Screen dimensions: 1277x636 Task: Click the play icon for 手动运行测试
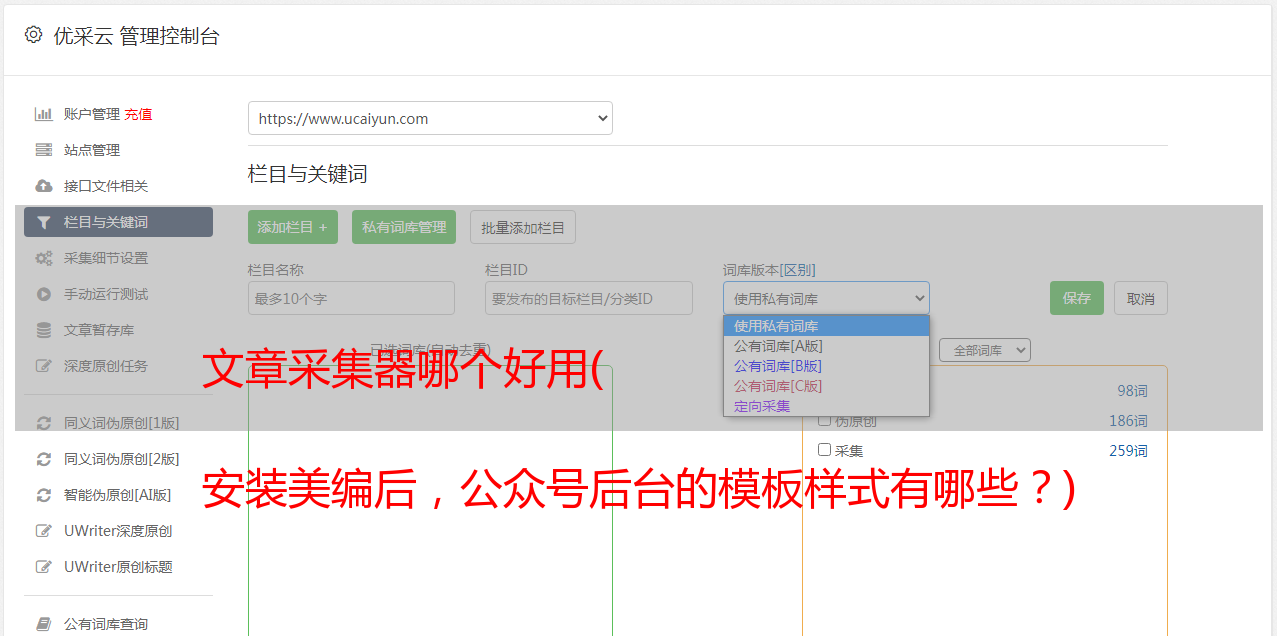tap(43, 294)
